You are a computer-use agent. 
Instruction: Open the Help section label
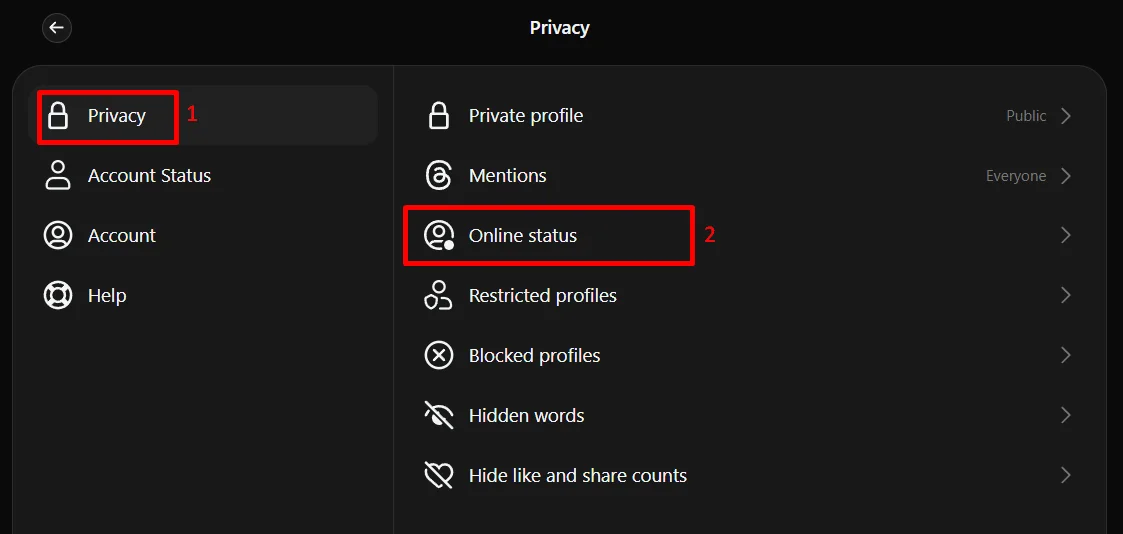point(107,296)
